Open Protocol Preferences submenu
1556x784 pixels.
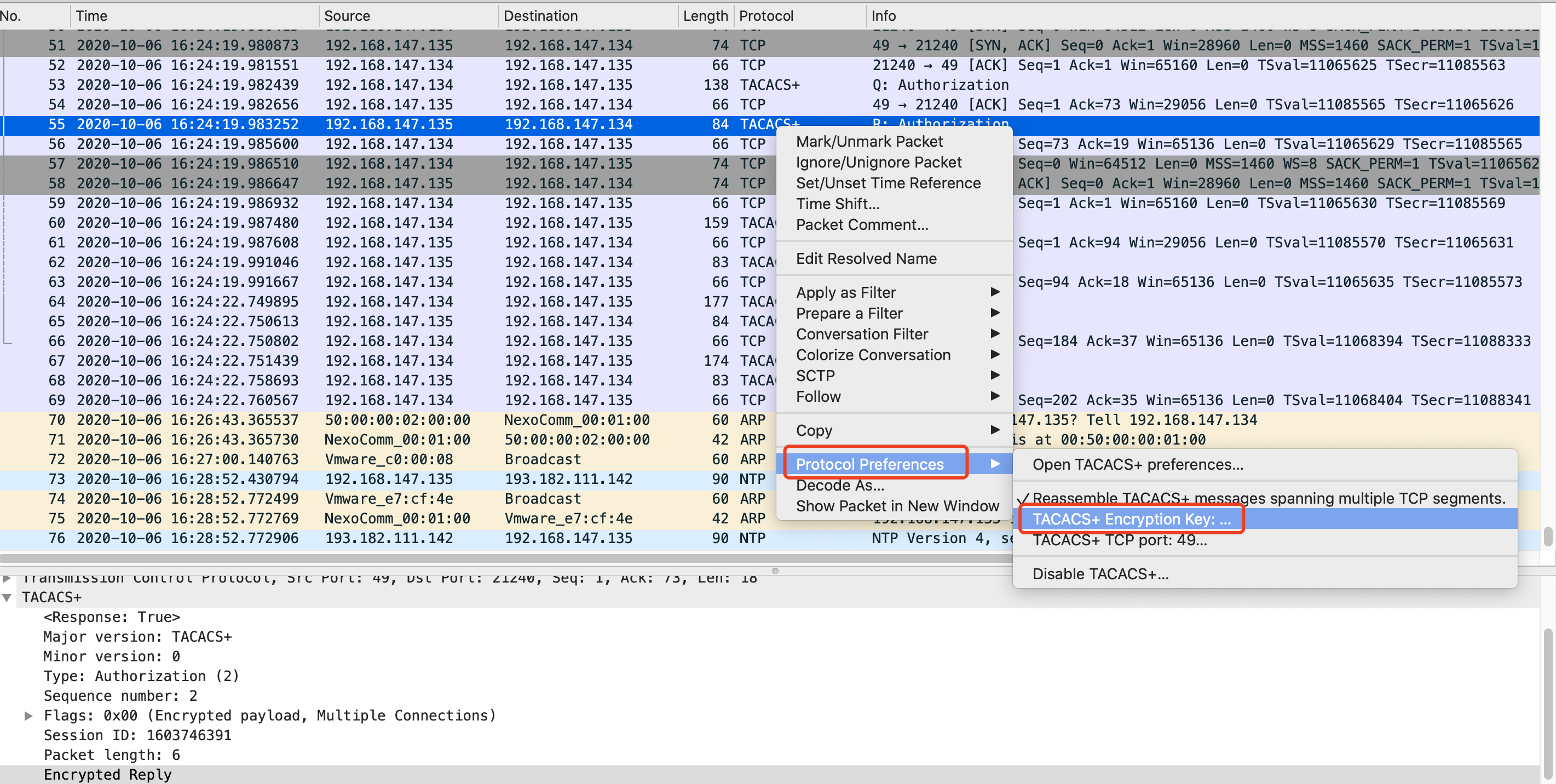coord(894,464)
